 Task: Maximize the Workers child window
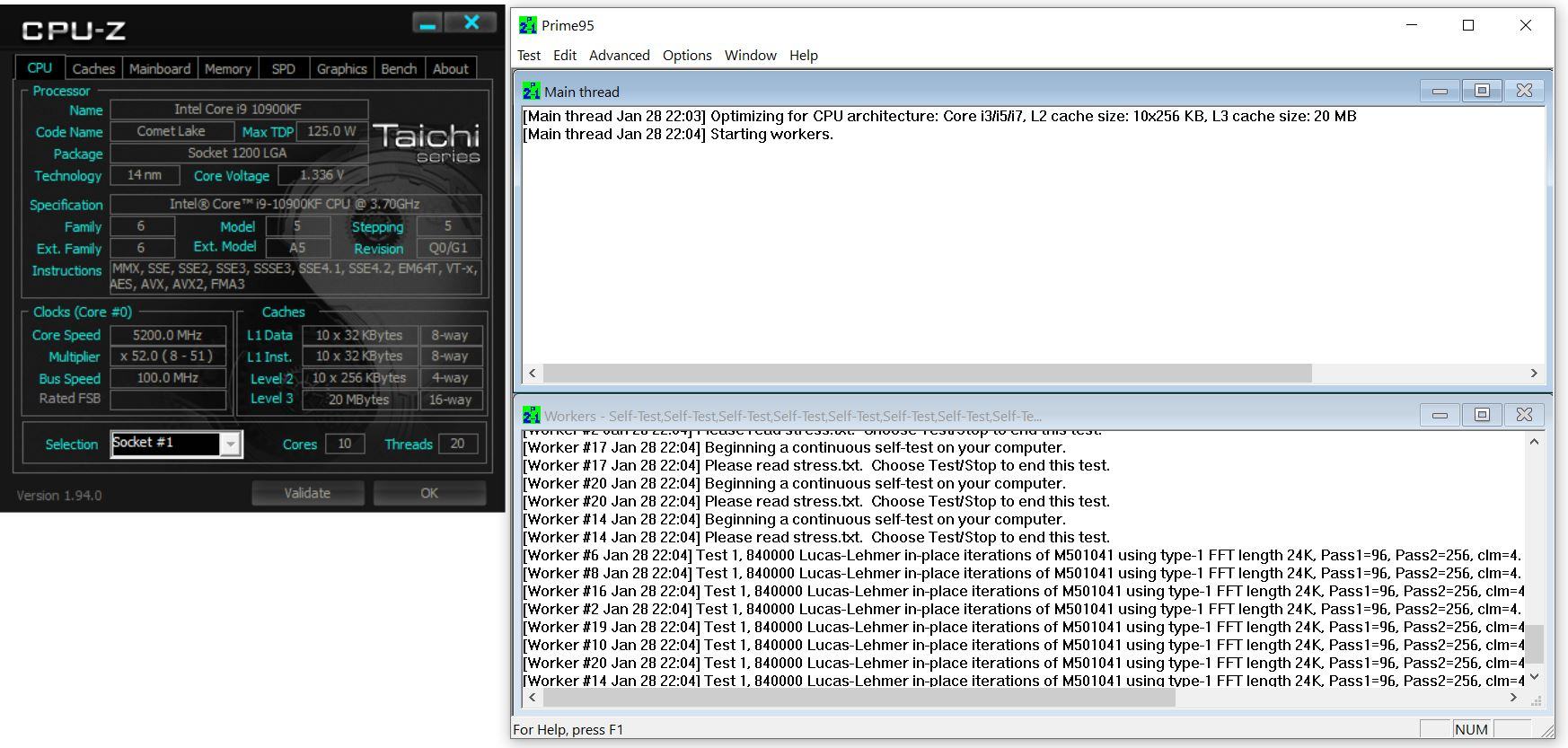(x=1482, y=415)
